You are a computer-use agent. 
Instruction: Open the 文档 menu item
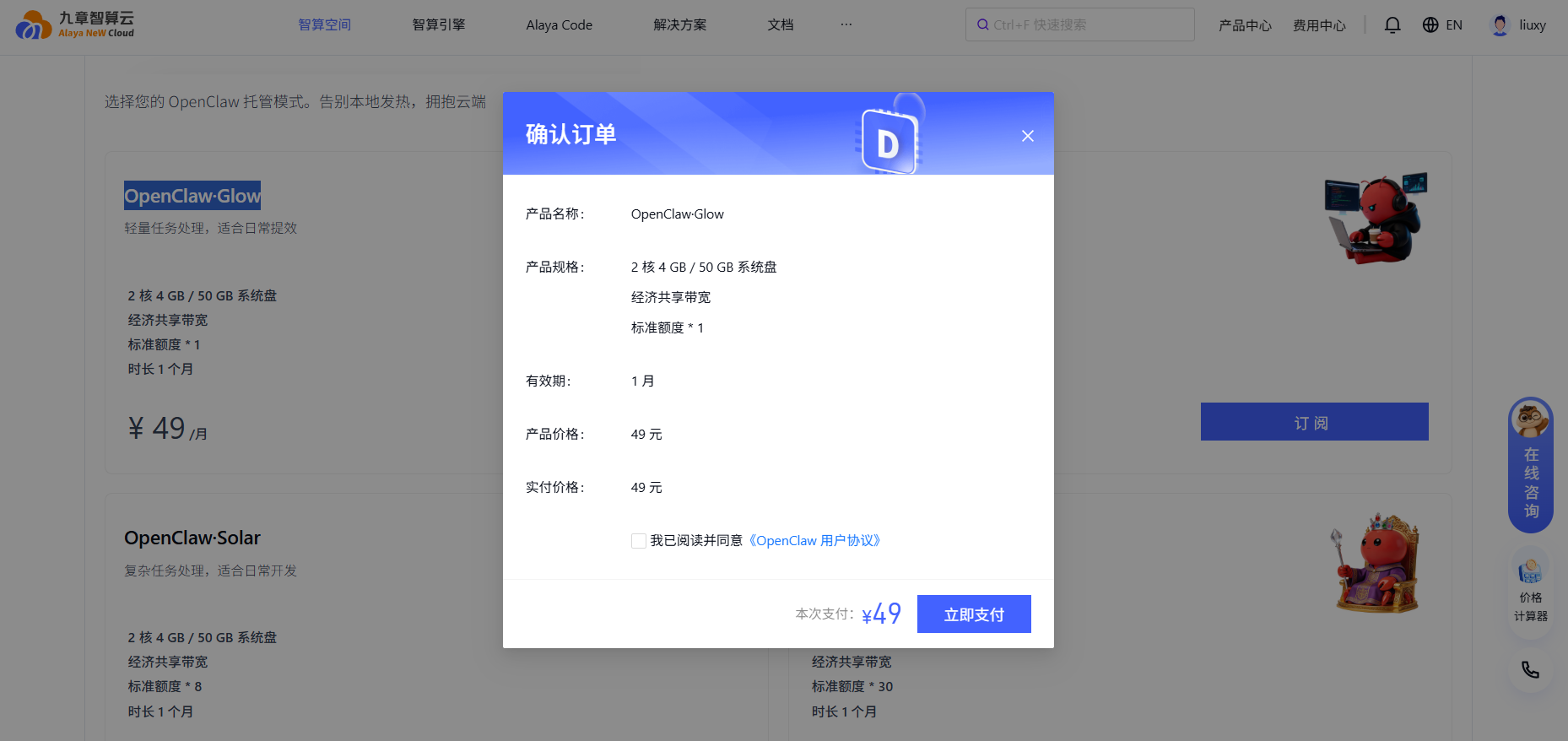[x=781, y=25]
